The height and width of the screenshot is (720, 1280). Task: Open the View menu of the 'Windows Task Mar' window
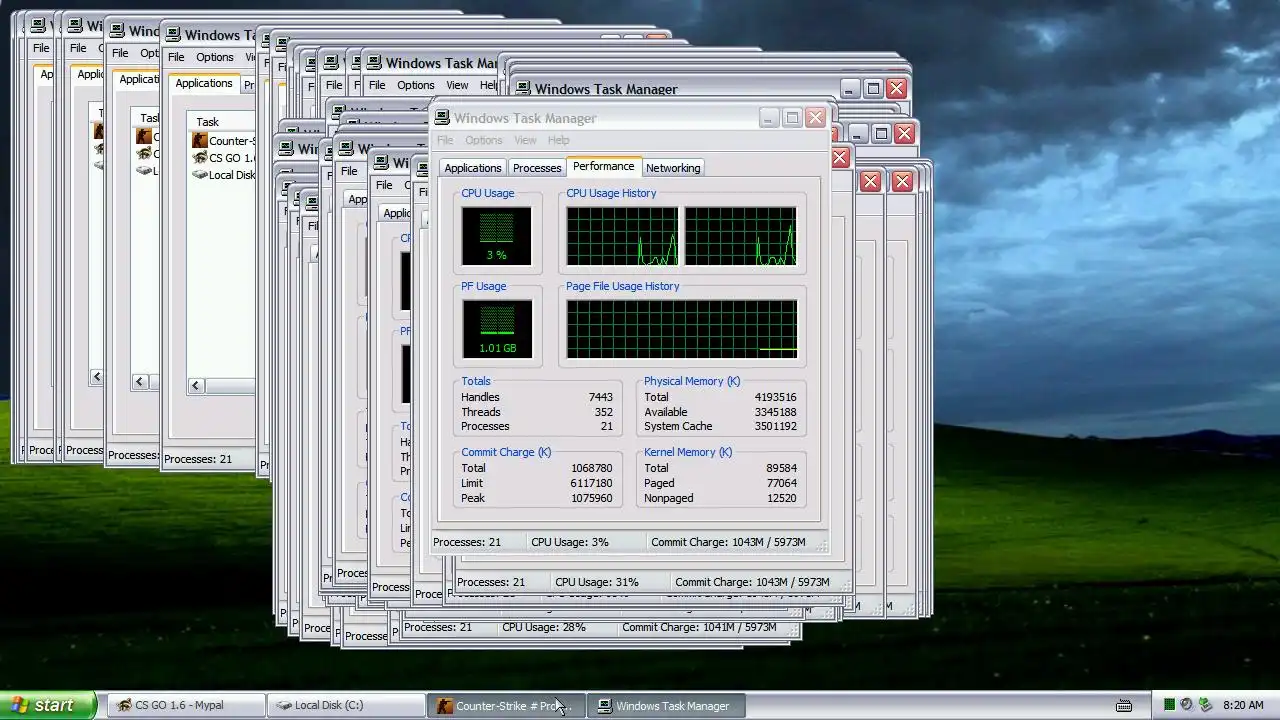tap(457, 85)
